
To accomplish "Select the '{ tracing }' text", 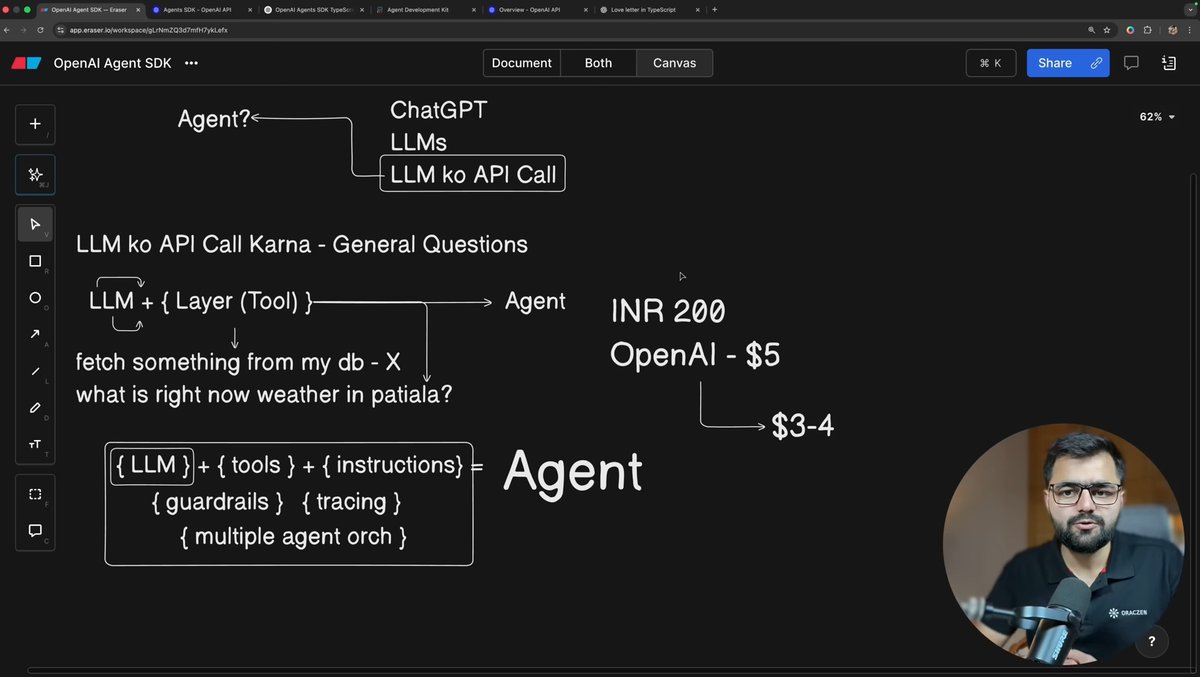I will coord(351,501).
